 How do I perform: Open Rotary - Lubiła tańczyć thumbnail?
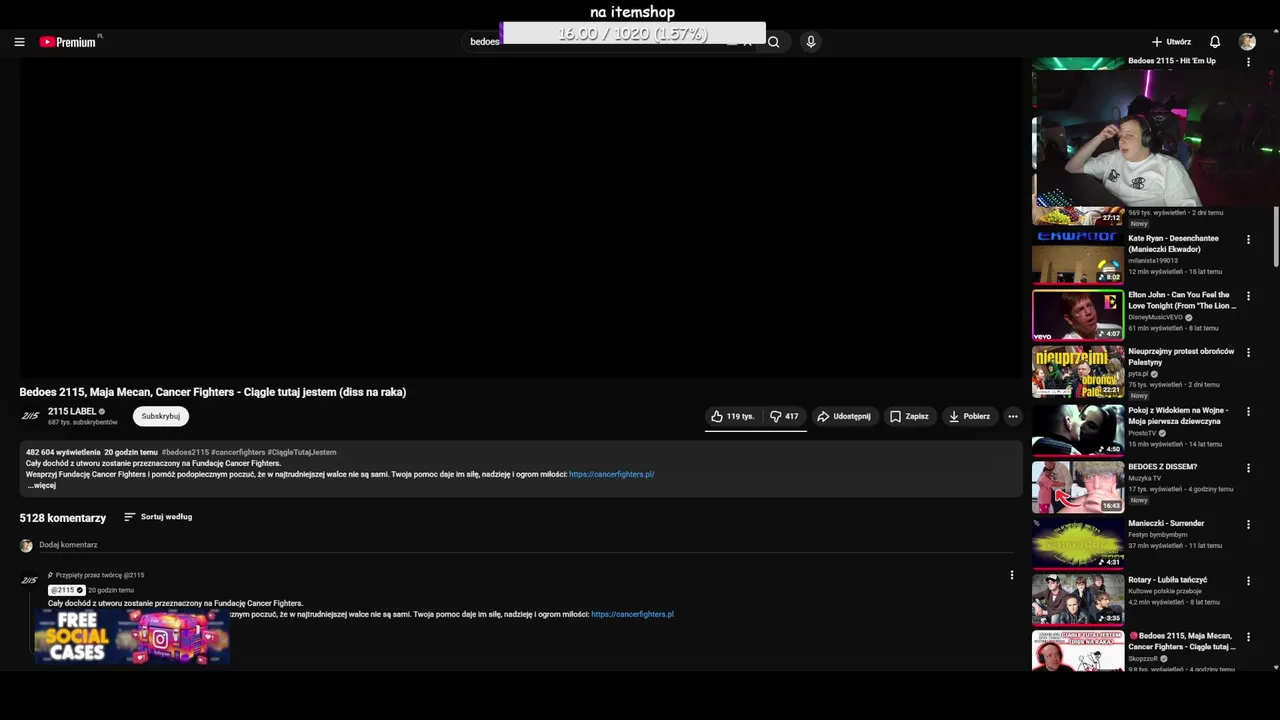tap(1078, 599)
